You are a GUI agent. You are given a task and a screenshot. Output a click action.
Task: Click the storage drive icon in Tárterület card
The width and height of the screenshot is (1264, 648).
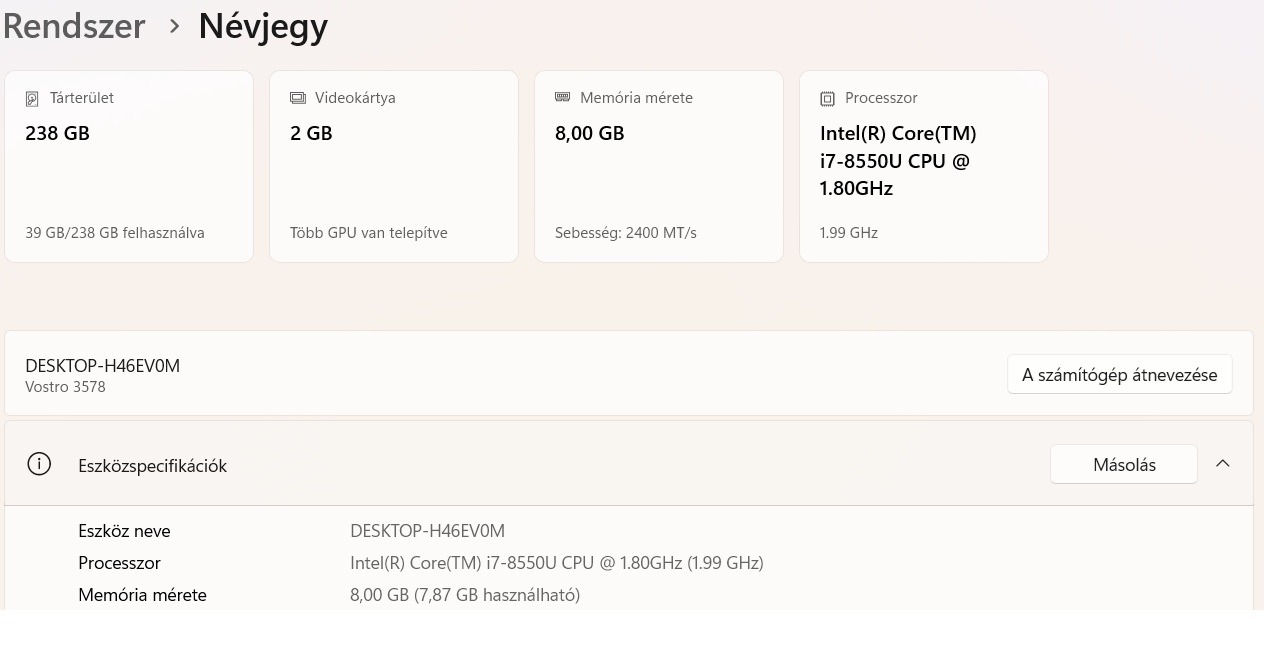(x=32, y=98)
